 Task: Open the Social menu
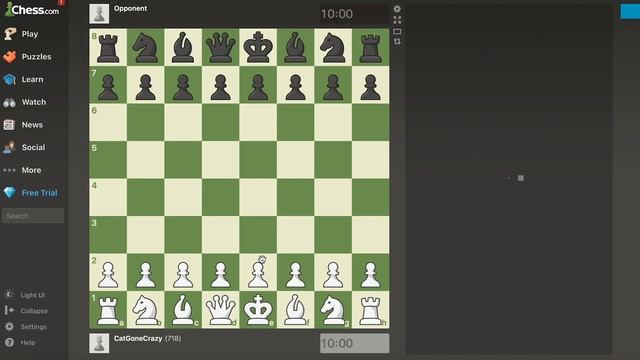[x=33, y=147]
